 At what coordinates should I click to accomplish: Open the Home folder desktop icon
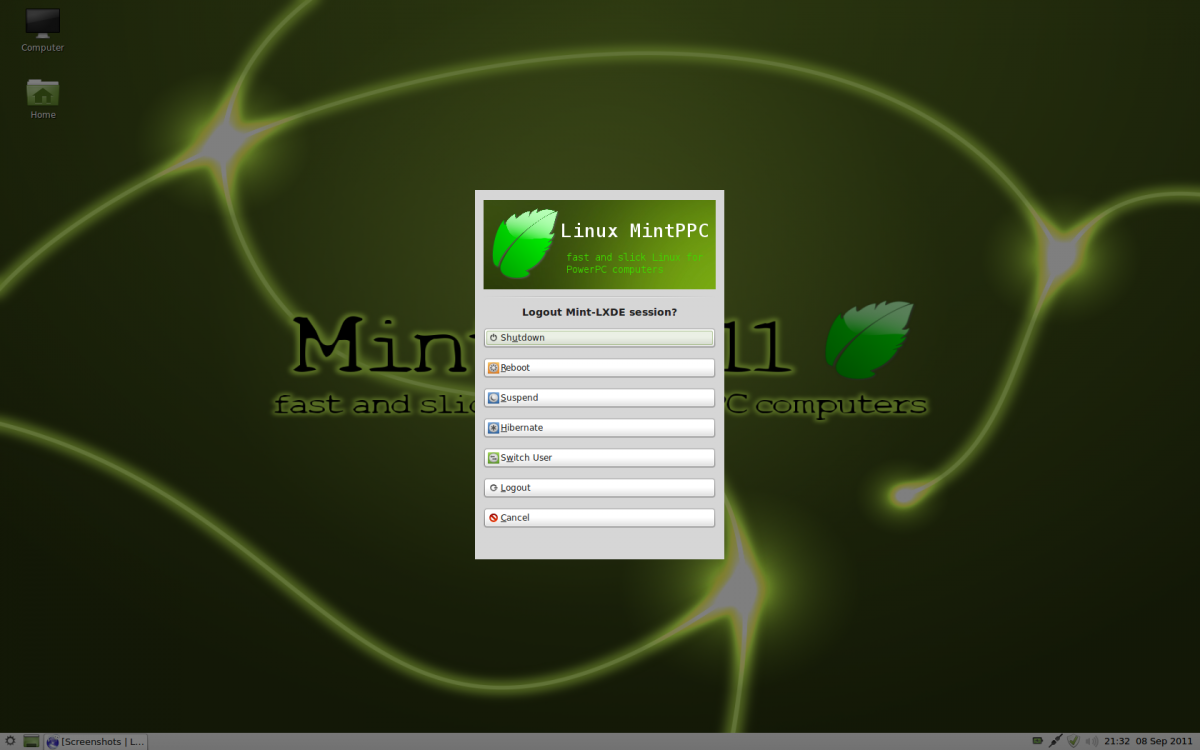point(42,99)
